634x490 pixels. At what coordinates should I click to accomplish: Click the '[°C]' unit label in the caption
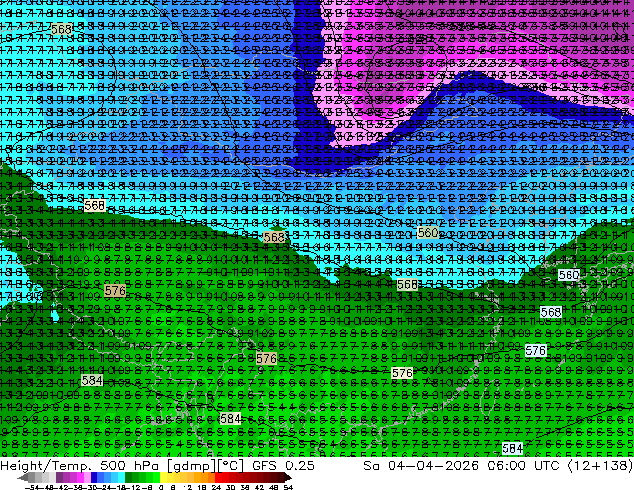point(231,466)
